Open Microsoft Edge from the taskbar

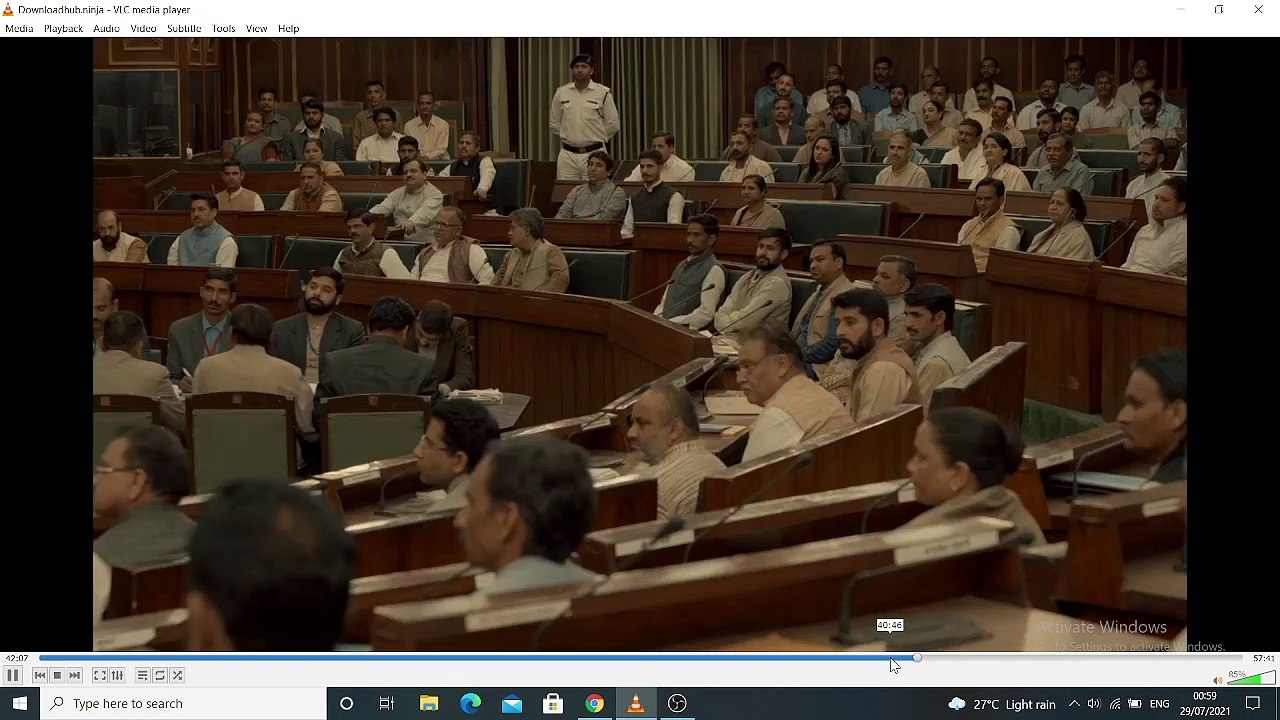pyautogui.click(x=470, y=704)
